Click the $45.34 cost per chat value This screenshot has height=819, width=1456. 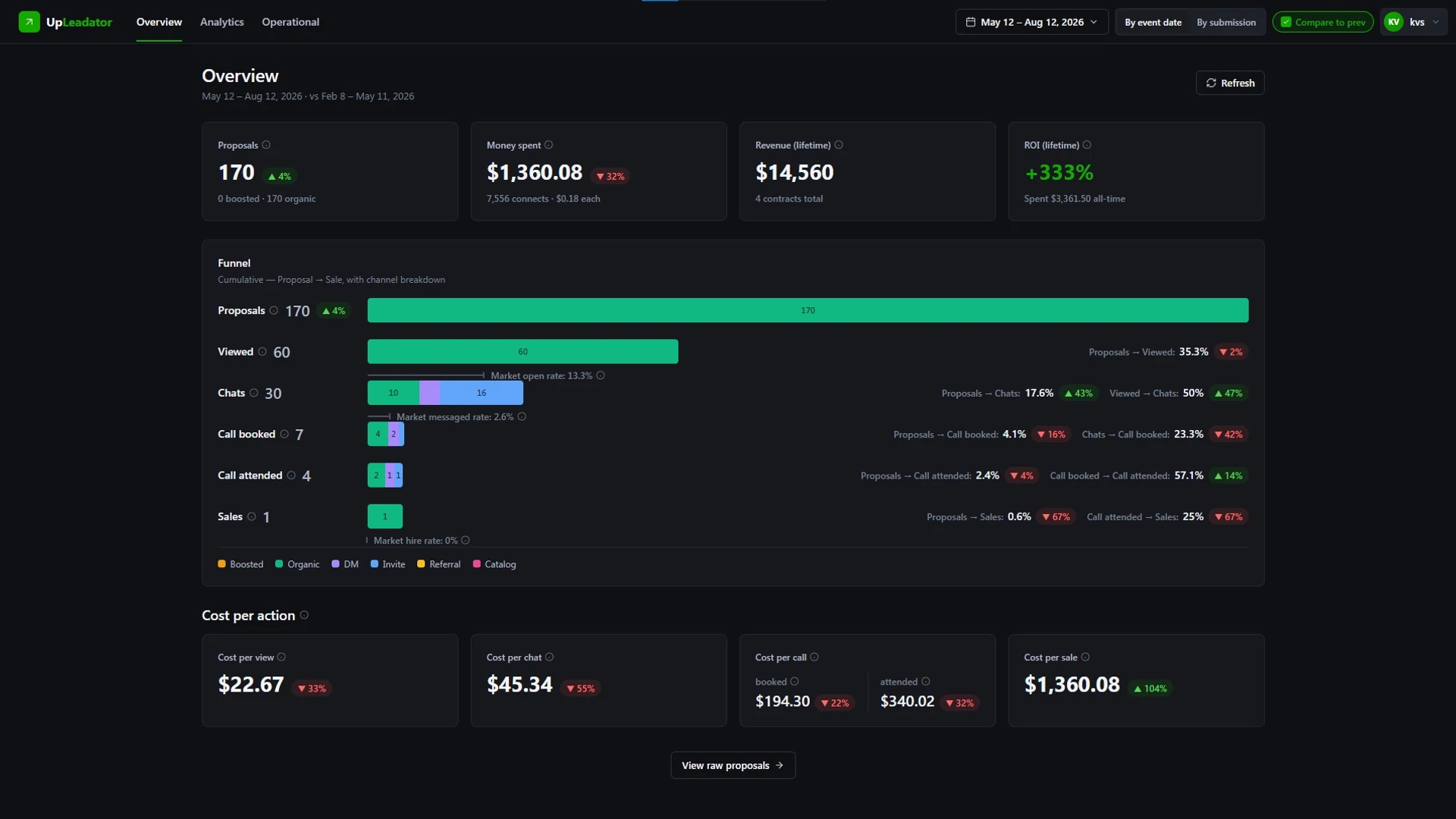519,685
